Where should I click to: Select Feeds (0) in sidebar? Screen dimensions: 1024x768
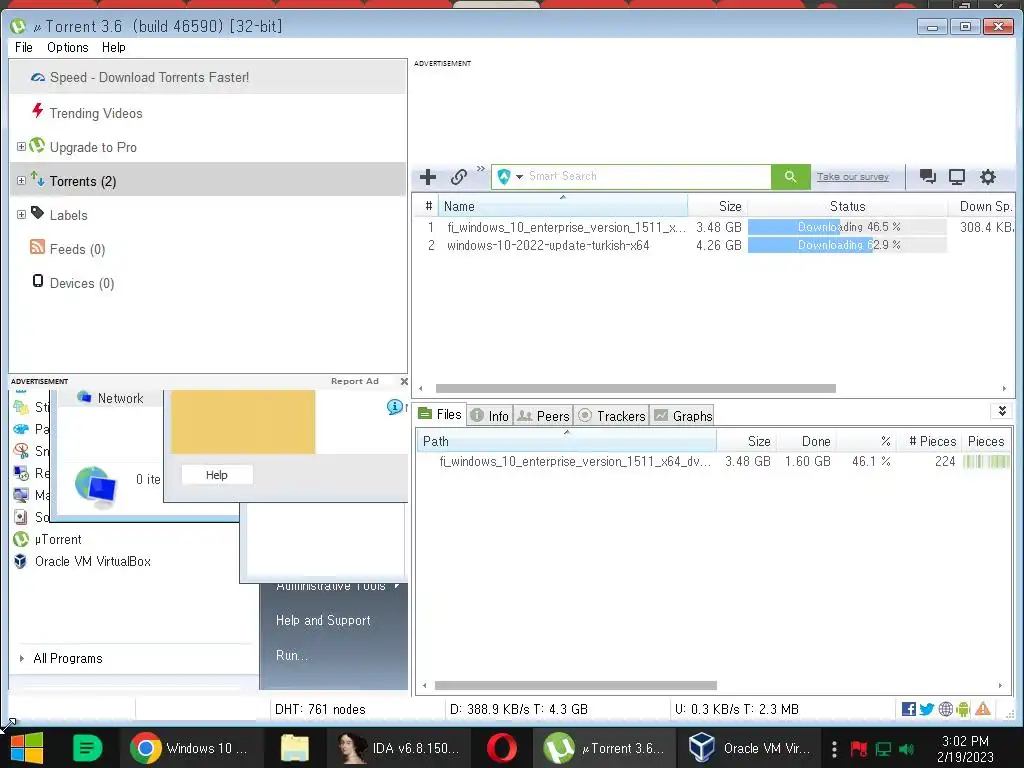(77, 249)
